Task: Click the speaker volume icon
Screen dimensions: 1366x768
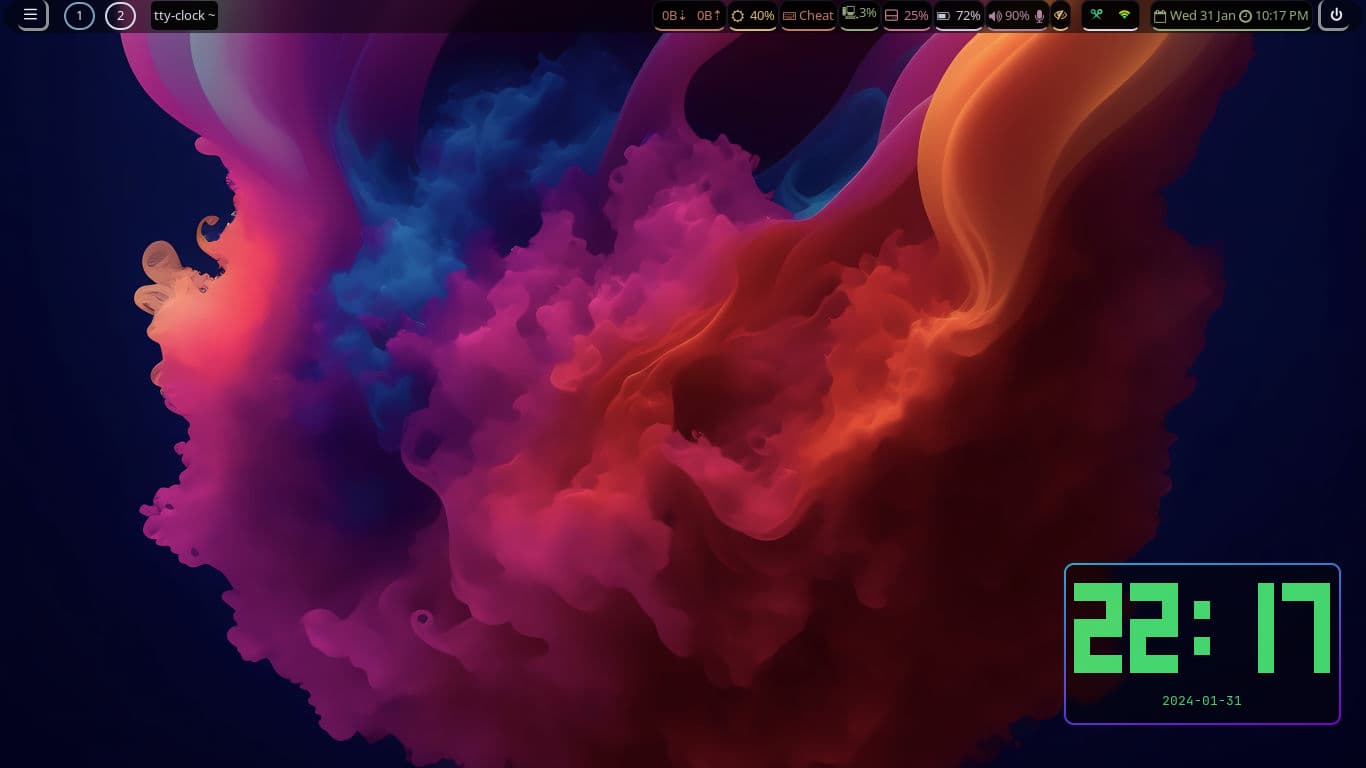Action: (994, 16)
